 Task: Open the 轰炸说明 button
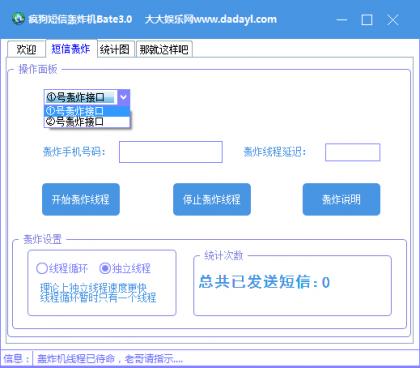pyautogui.click(x=341, y=199)
